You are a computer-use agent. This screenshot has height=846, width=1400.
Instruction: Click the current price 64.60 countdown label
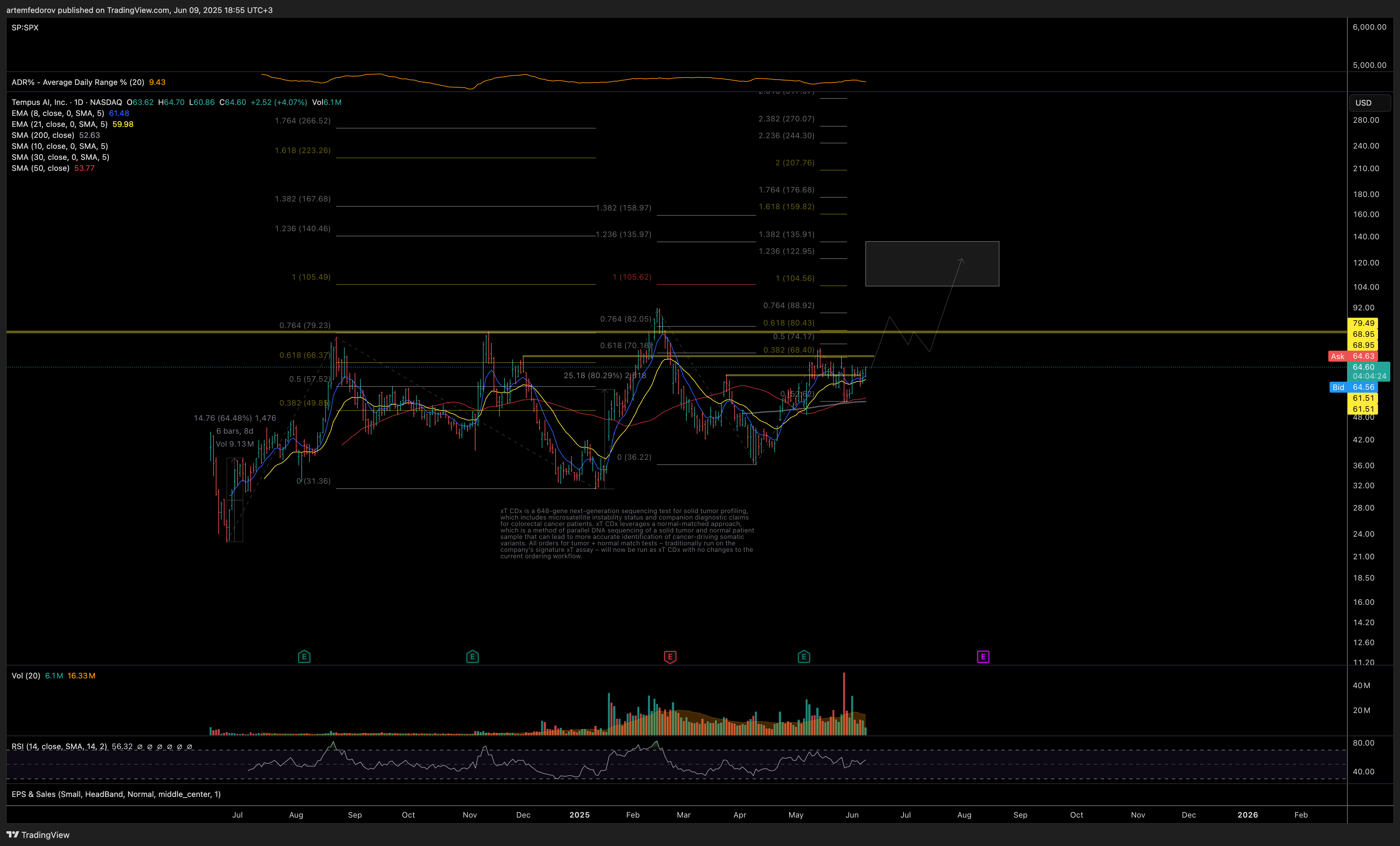click(1369, 371)
